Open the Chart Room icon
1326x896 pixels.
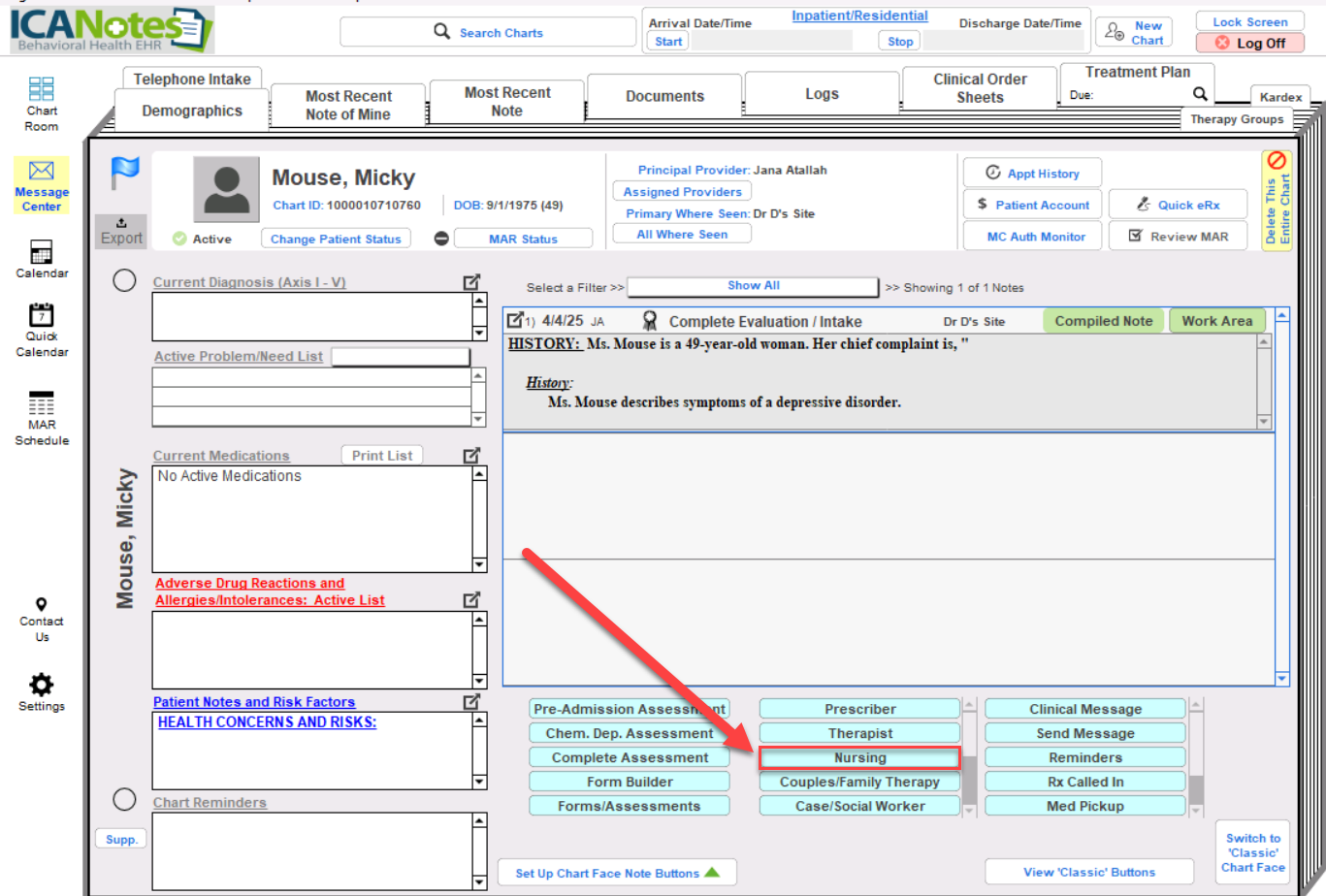(42, 90)
